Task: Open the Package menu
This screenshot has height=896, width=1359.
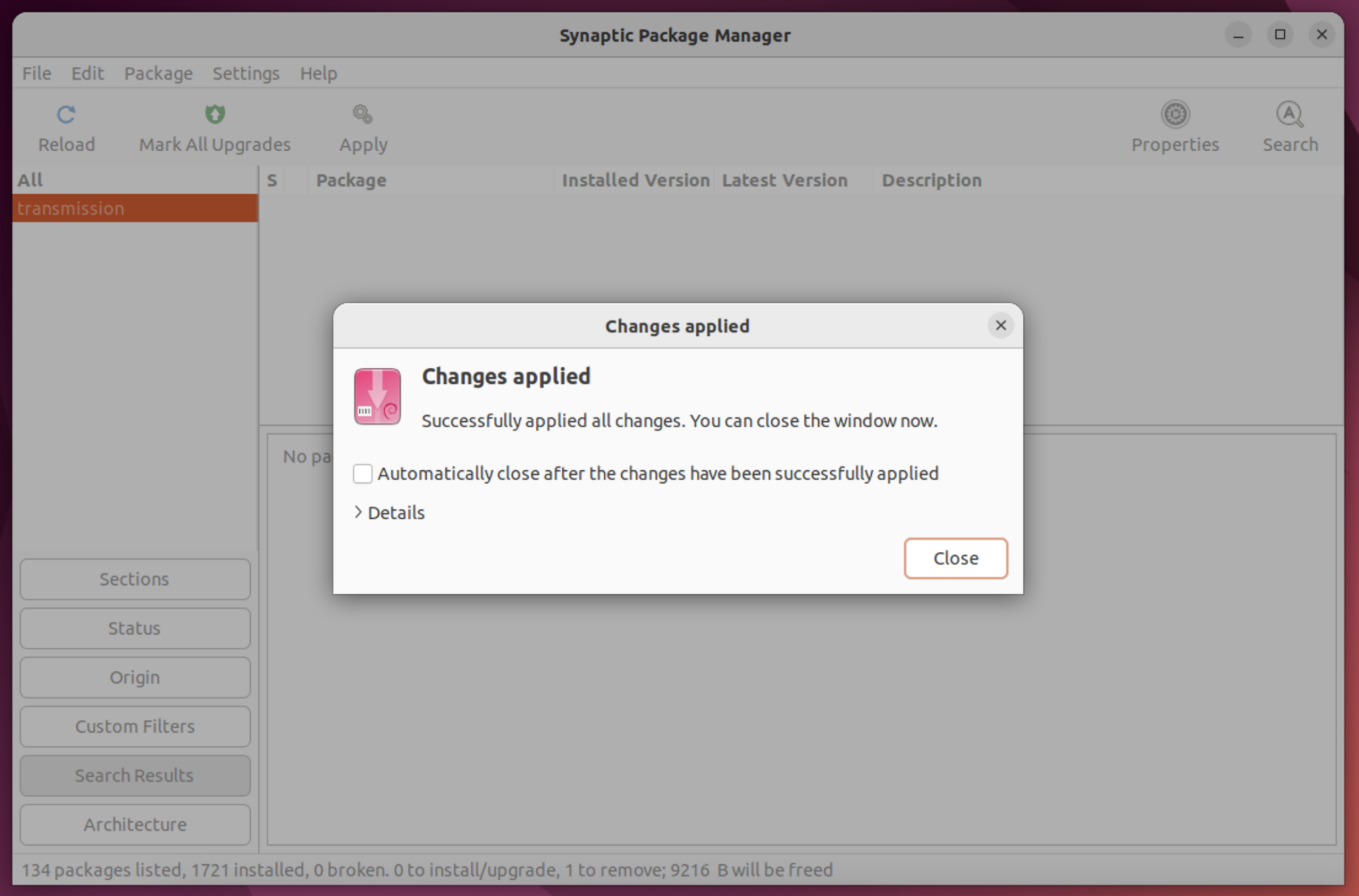Action: click(157, 73)
